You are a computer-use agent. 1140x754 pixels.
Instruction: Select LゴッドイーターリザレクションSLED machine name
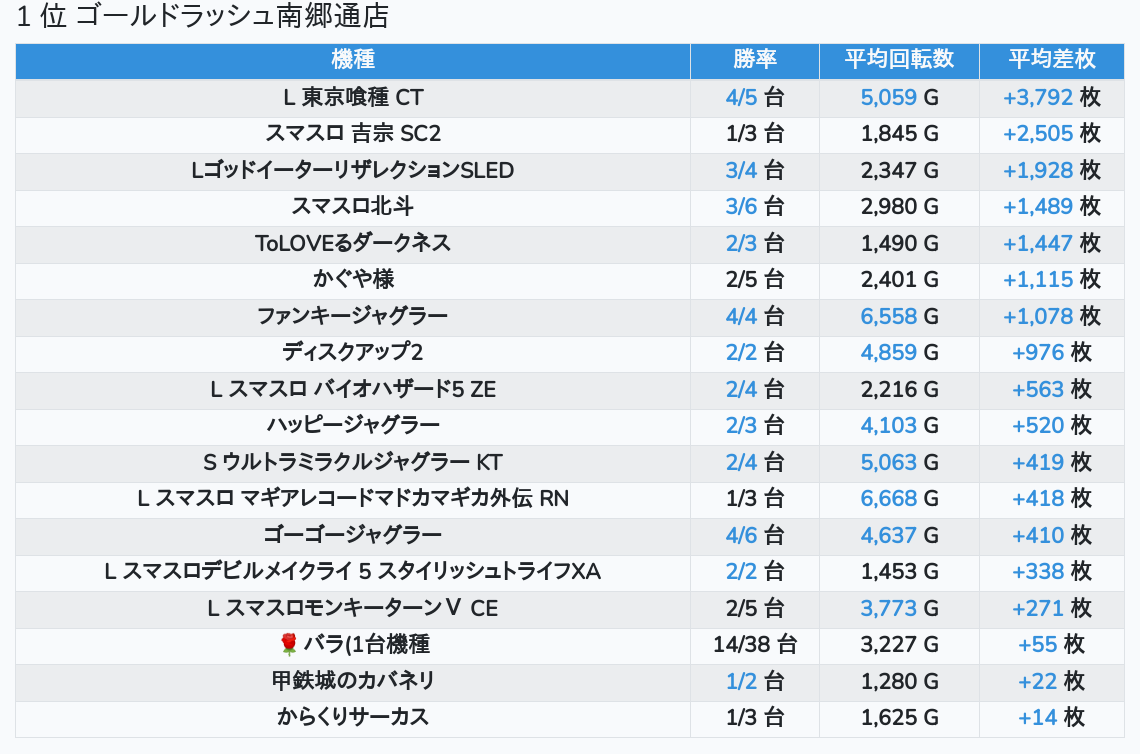click(353, 170)
